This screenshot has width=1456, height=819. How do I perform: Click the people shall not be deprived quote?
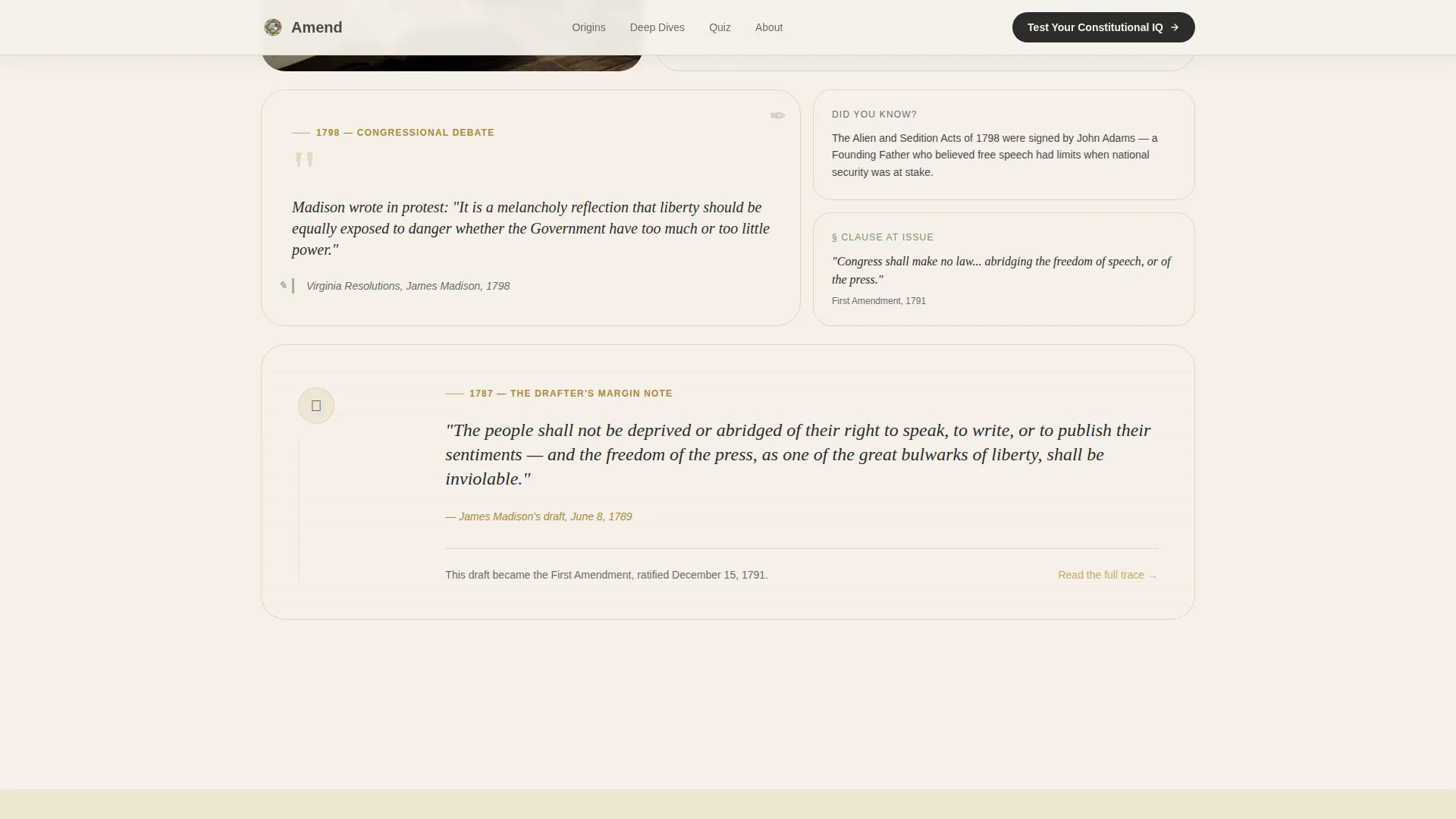(798, 454)
